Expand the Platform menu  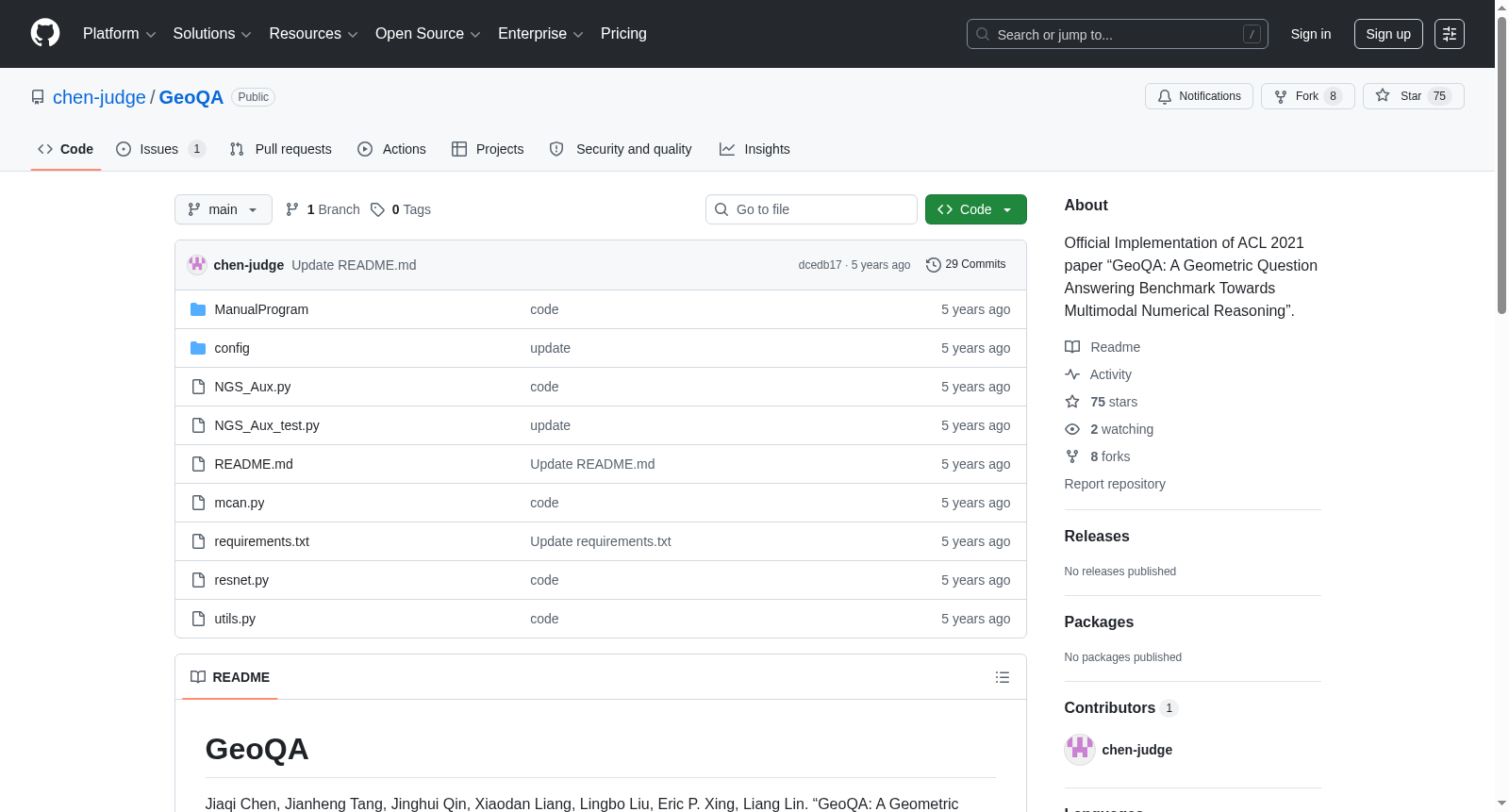pyautogui.click(x=120, y=34)
